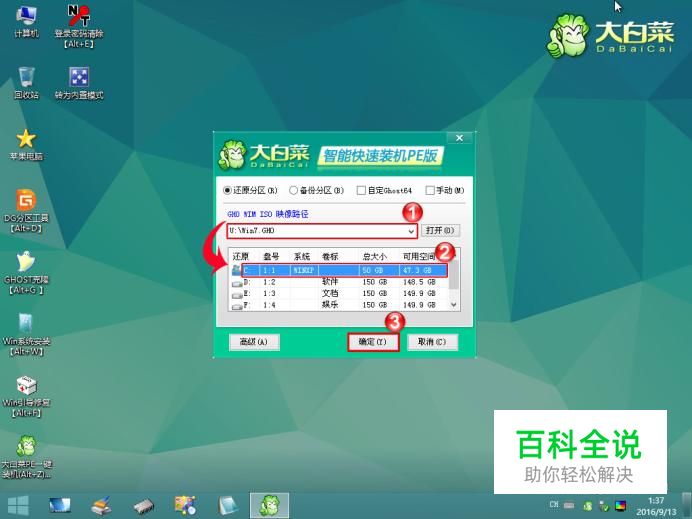Click the CH language indicator

[x=554, y=504]
